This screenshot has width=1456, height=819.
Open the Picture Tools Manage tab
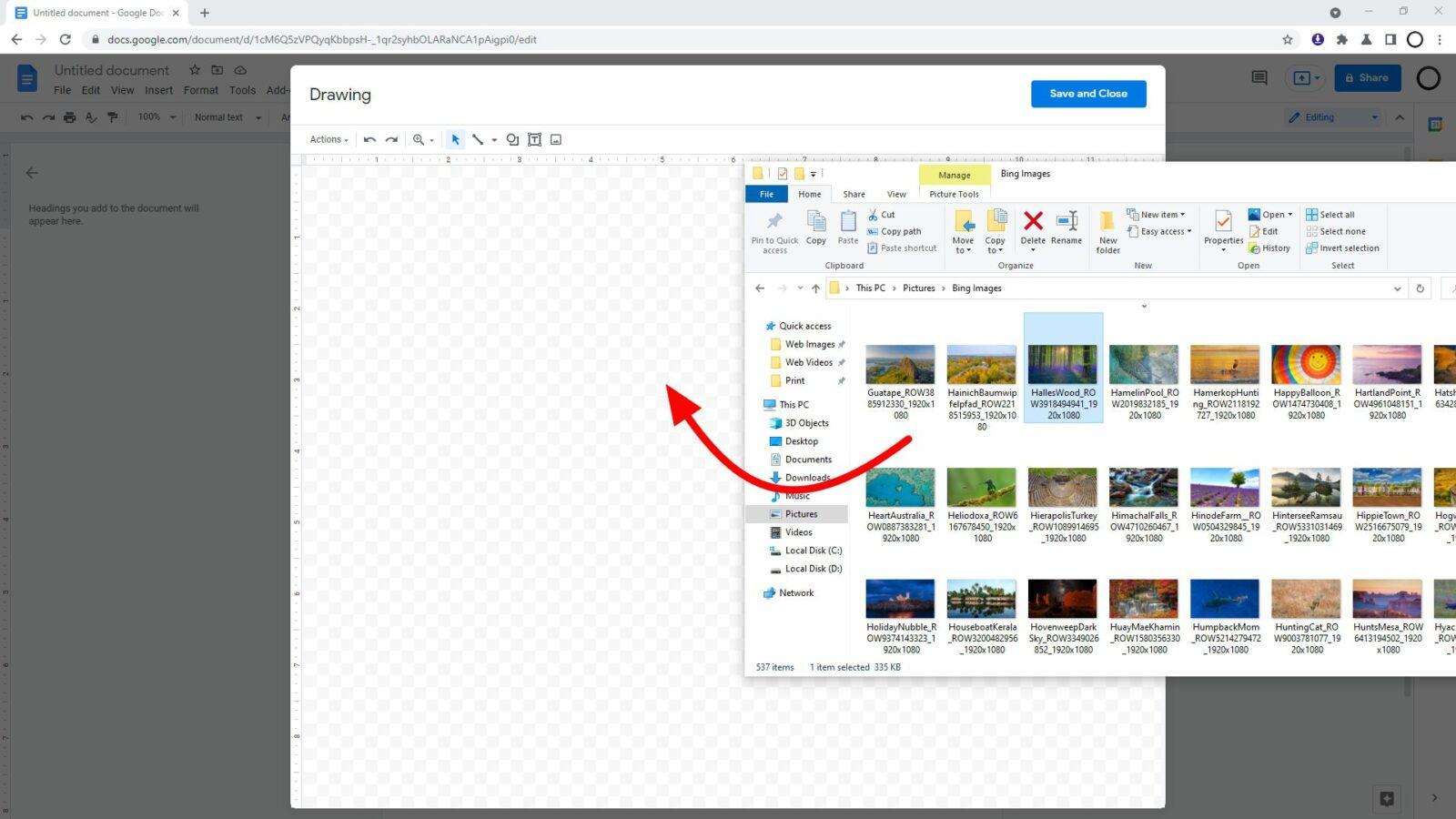click(x=954, y=175)
